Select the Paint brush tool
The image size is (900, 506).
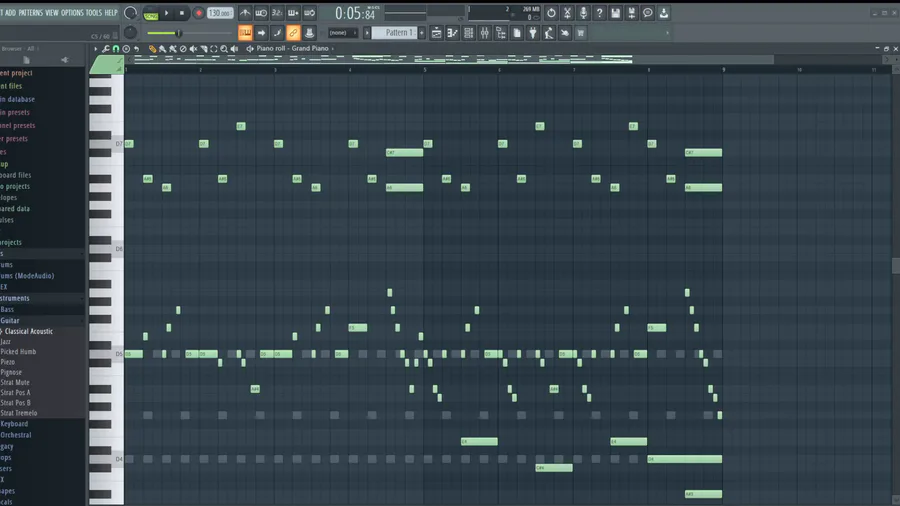pos(162,49)
